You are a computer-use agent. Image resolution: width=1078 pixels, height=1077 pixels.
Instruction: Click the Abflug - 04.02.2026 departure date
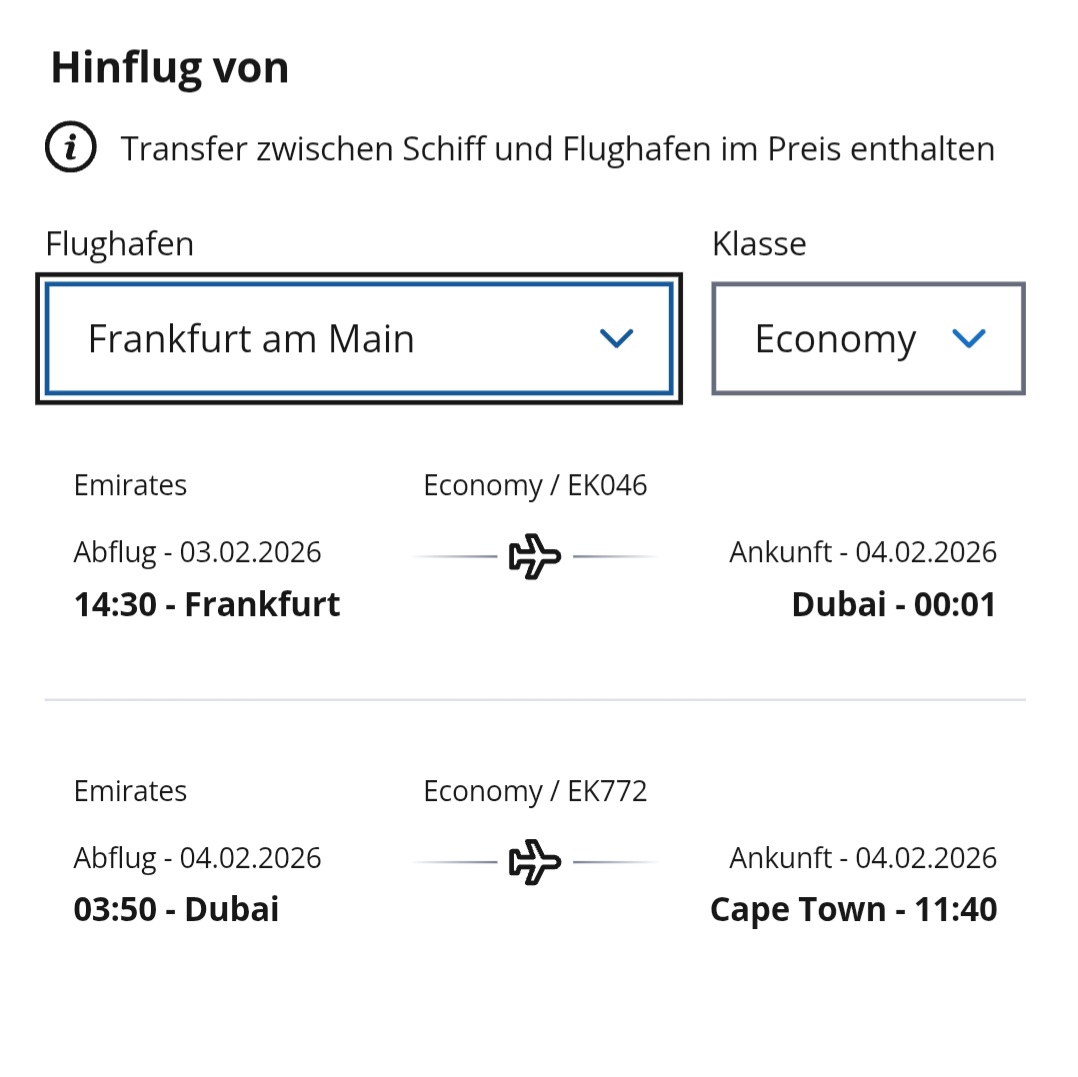197,858
